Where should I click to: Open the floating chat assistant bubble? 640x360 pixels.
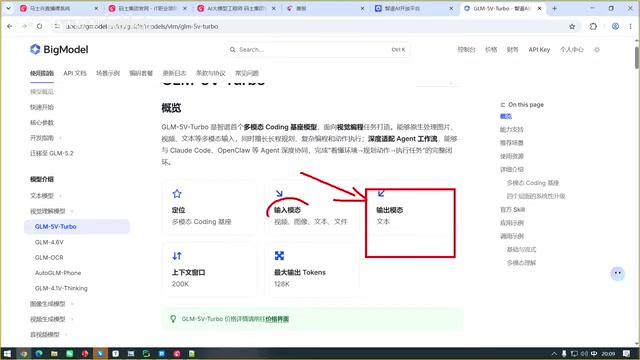click(618, 273)
